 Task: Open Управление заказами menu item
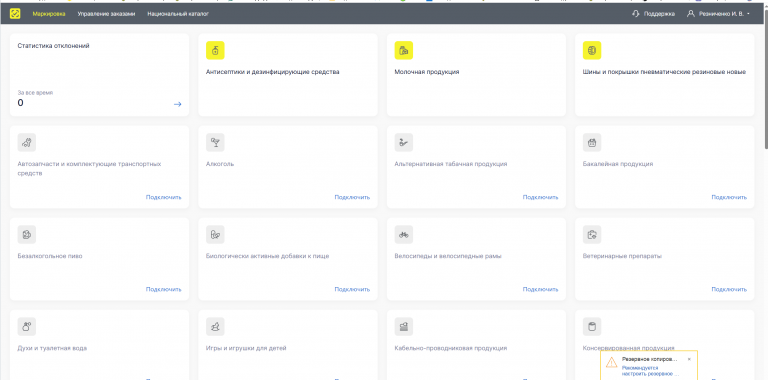106,14
